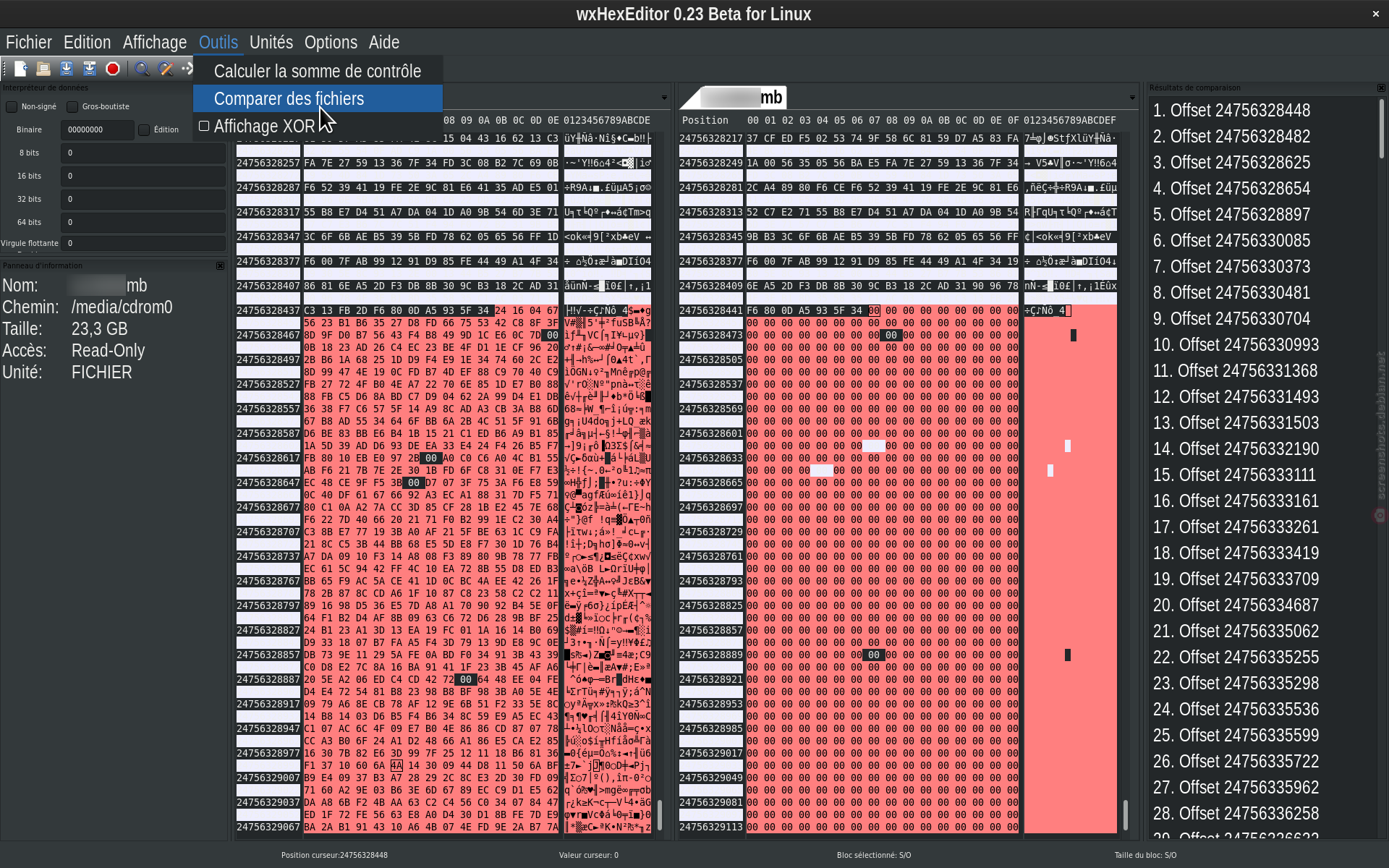This screenshot has width=1389, height=868.
Task: Select result 20. Offset 24756334687
Action: pos(1236,605)
